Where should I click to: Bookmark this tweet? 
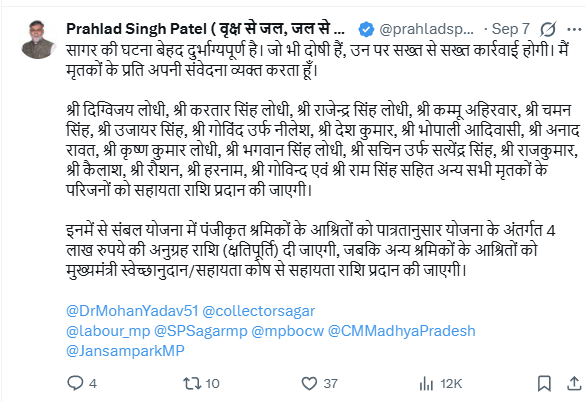pyautogui.click(x=544, y=384)
